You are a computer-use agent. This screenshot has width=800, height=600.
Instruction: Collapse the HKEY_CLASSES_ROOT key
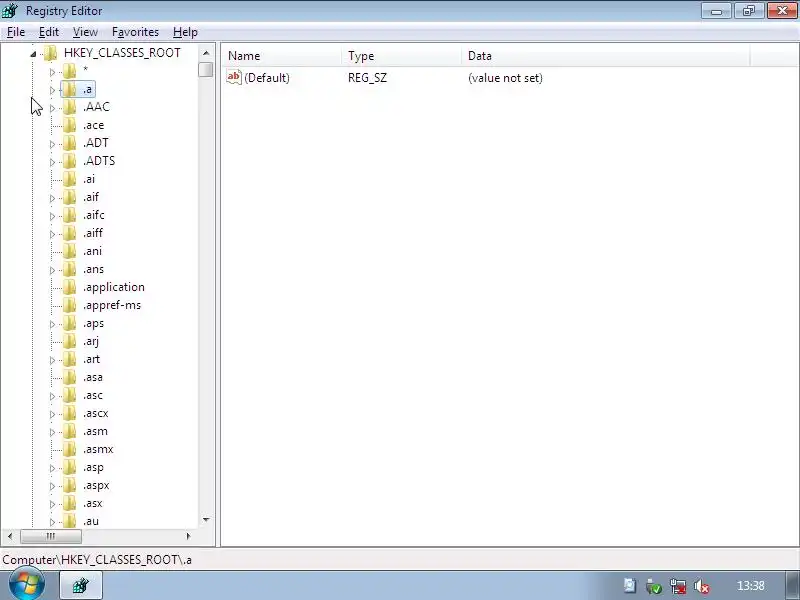33,54
